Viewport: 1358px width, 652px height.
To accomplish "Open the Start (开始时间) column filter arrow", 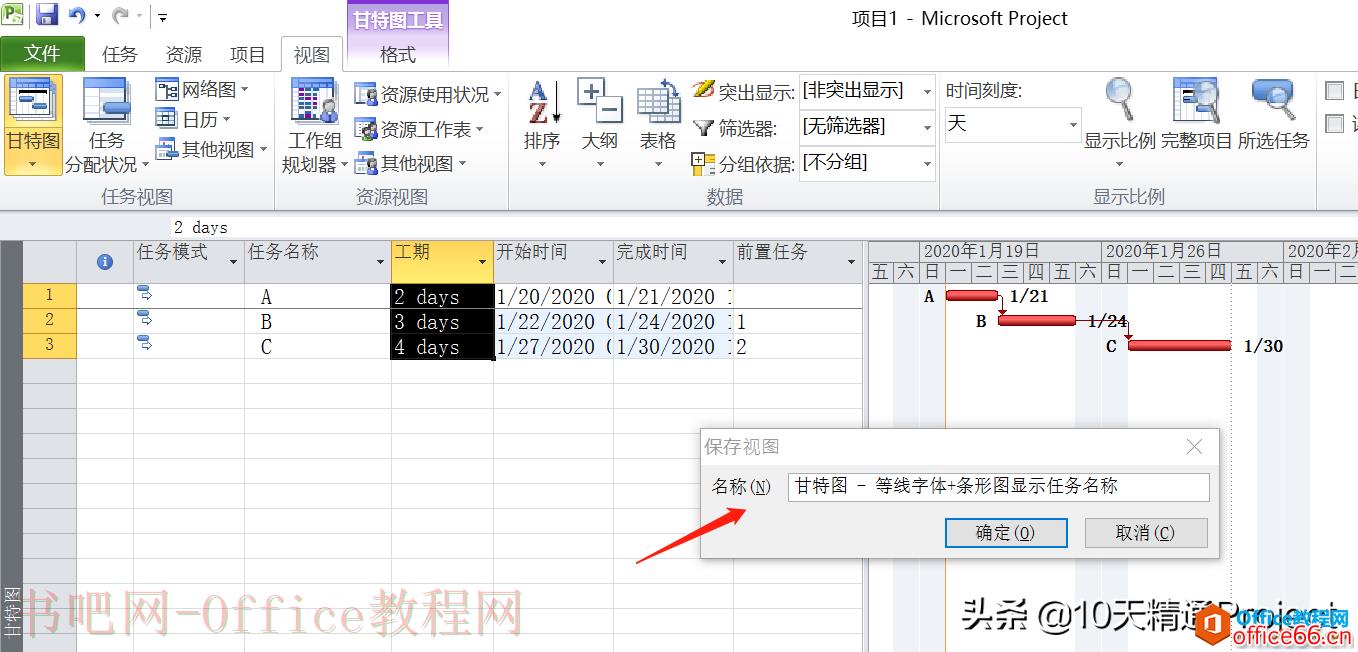I will point(602,262).
